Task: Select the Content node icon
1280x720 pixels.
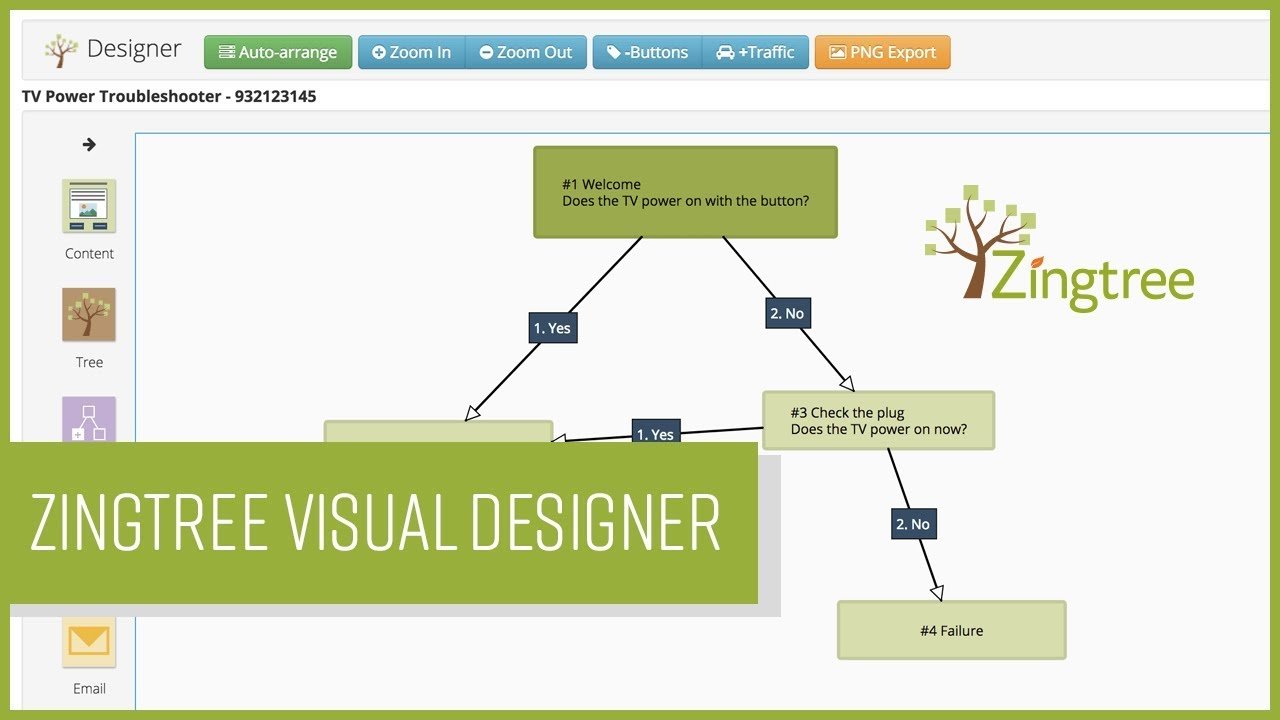Action: pyautogui.click(x=89, y=206)
